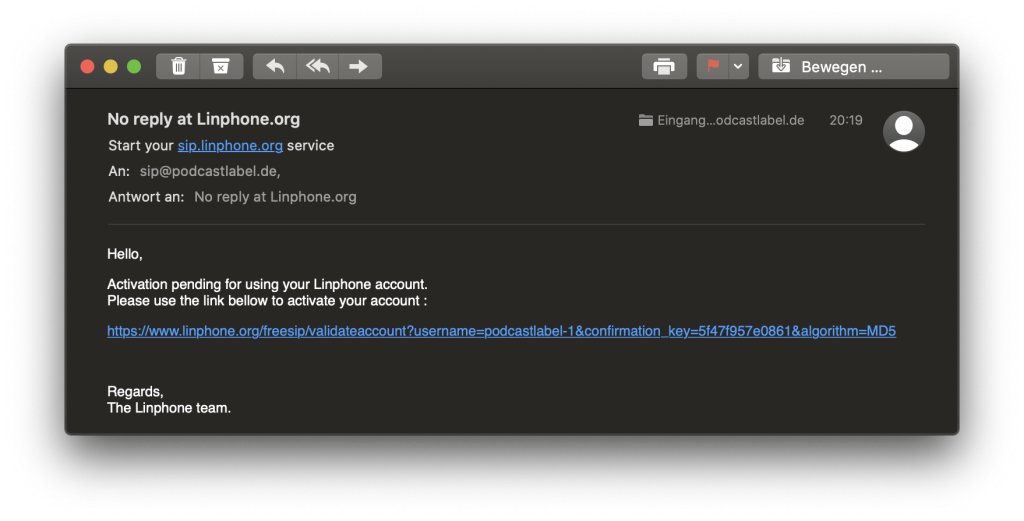Screen dimensions: 1024x521
Task: Open the "Bewegen ..." move-to menu
Action: click(x=853, y=67)
